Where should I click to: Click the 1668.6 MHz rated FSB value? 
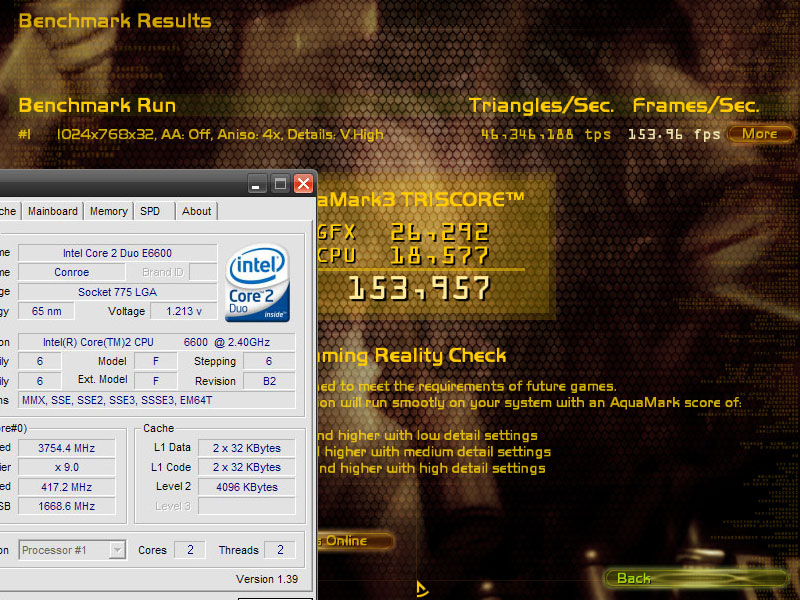tap(67, 506)
